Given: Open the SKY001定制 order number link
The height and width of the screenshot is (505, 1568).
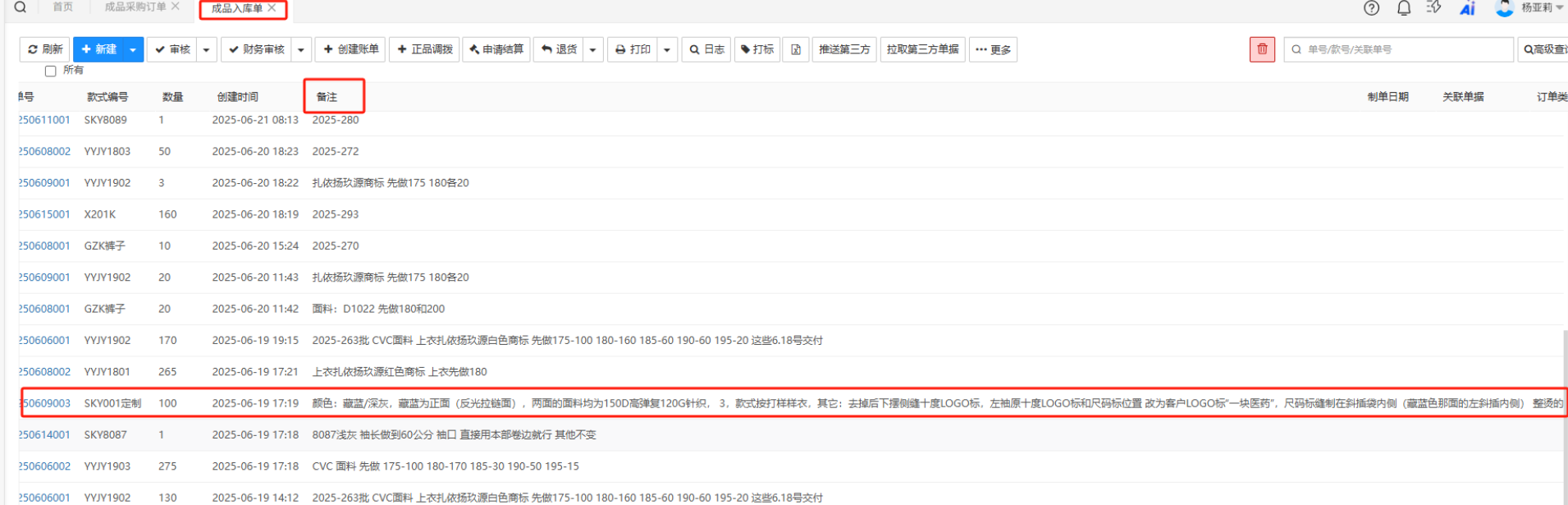Looking at the screenshot, I should pos(45,403).
